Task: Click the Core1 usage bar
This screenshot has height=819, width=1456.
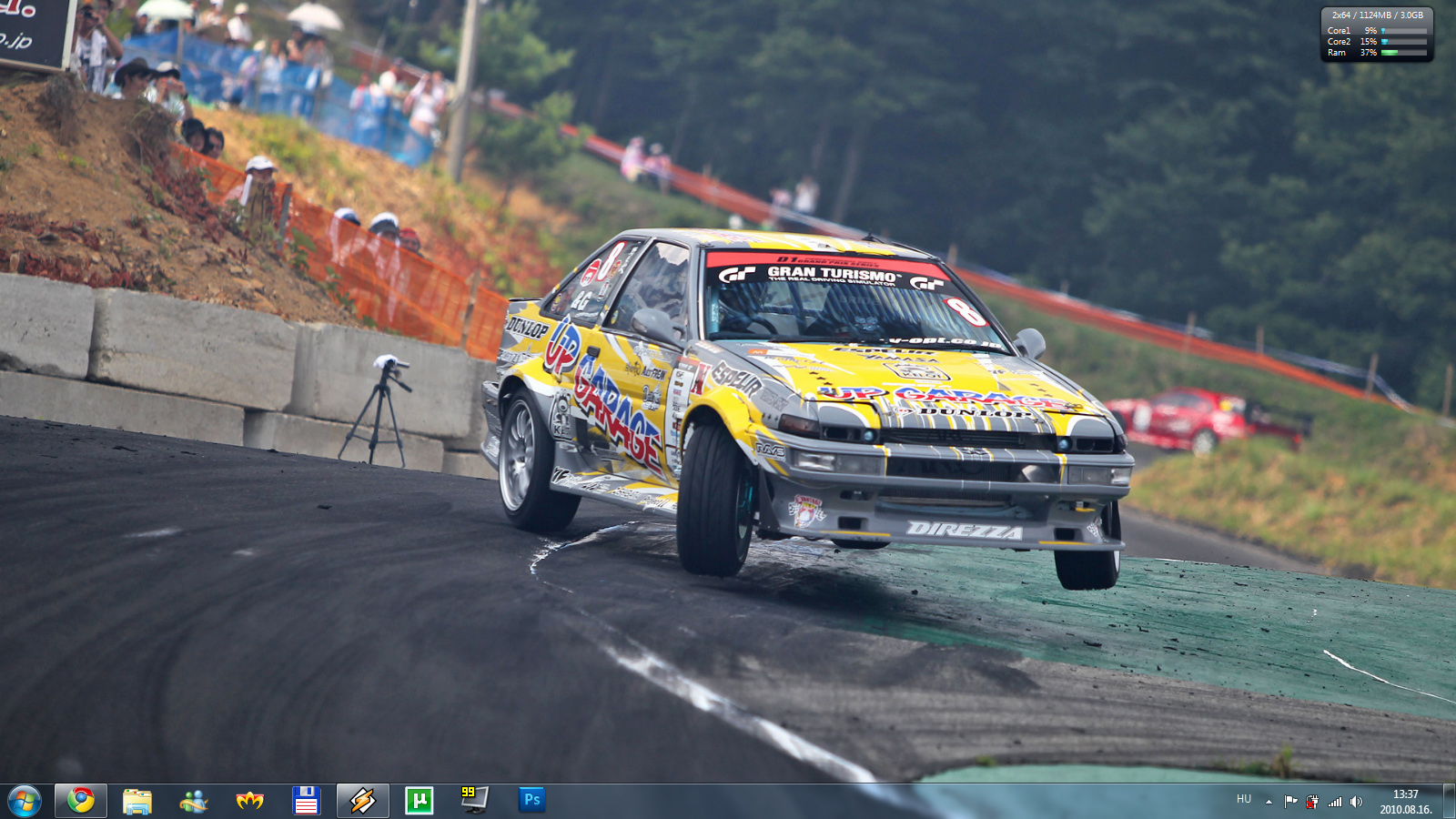Action: 1404,31
